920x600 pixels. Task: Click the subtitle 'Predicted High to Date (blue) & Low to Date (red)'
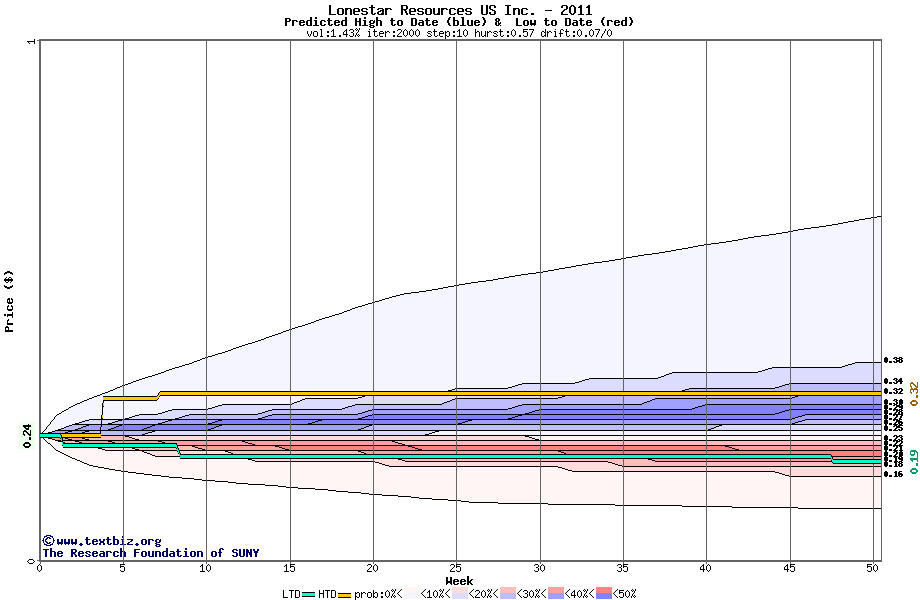click(x=459, y=22)
